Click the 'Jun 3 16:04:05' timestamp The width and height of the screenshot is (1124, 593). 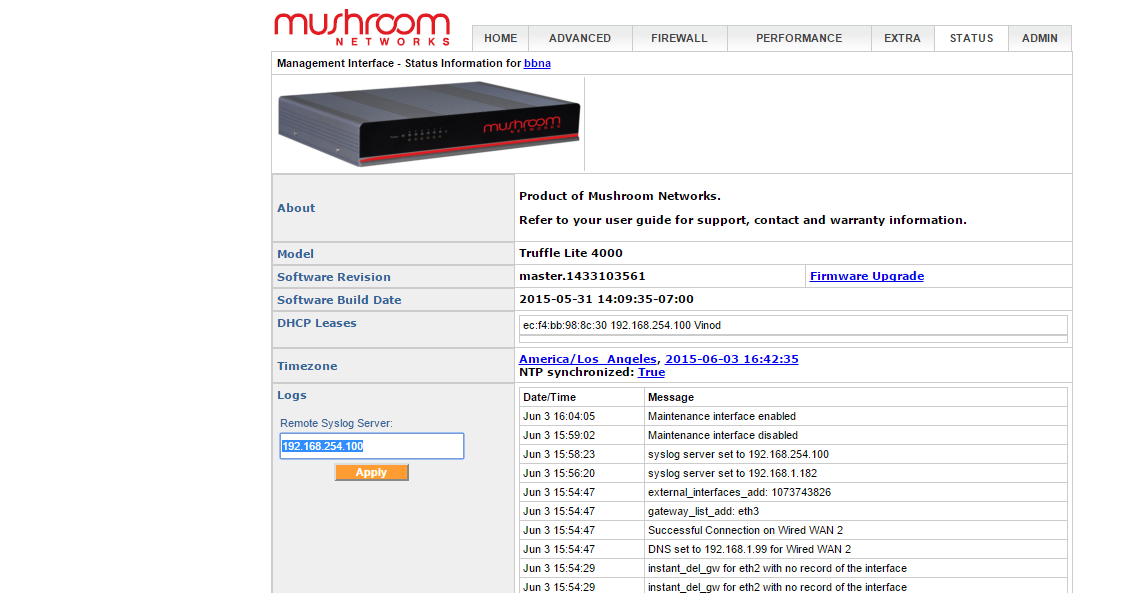[559, 416]
